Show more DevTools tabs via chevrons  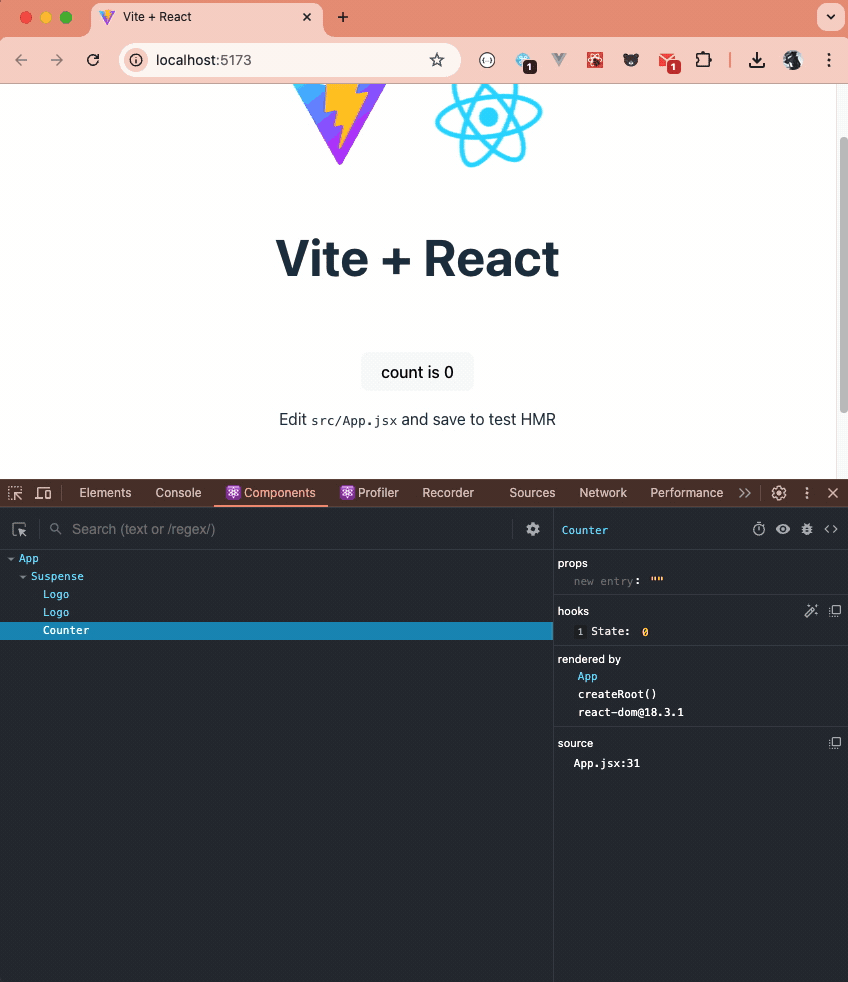pos(745,493)
